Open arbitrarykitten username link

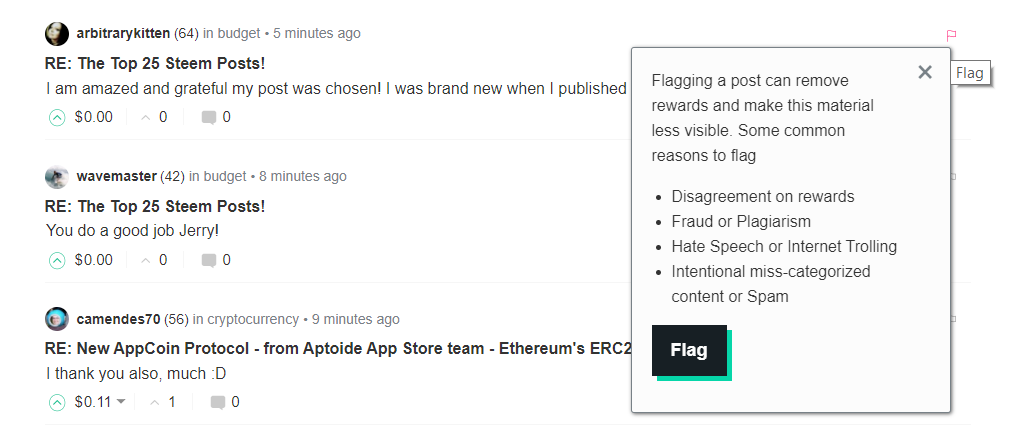click(123, 33)
